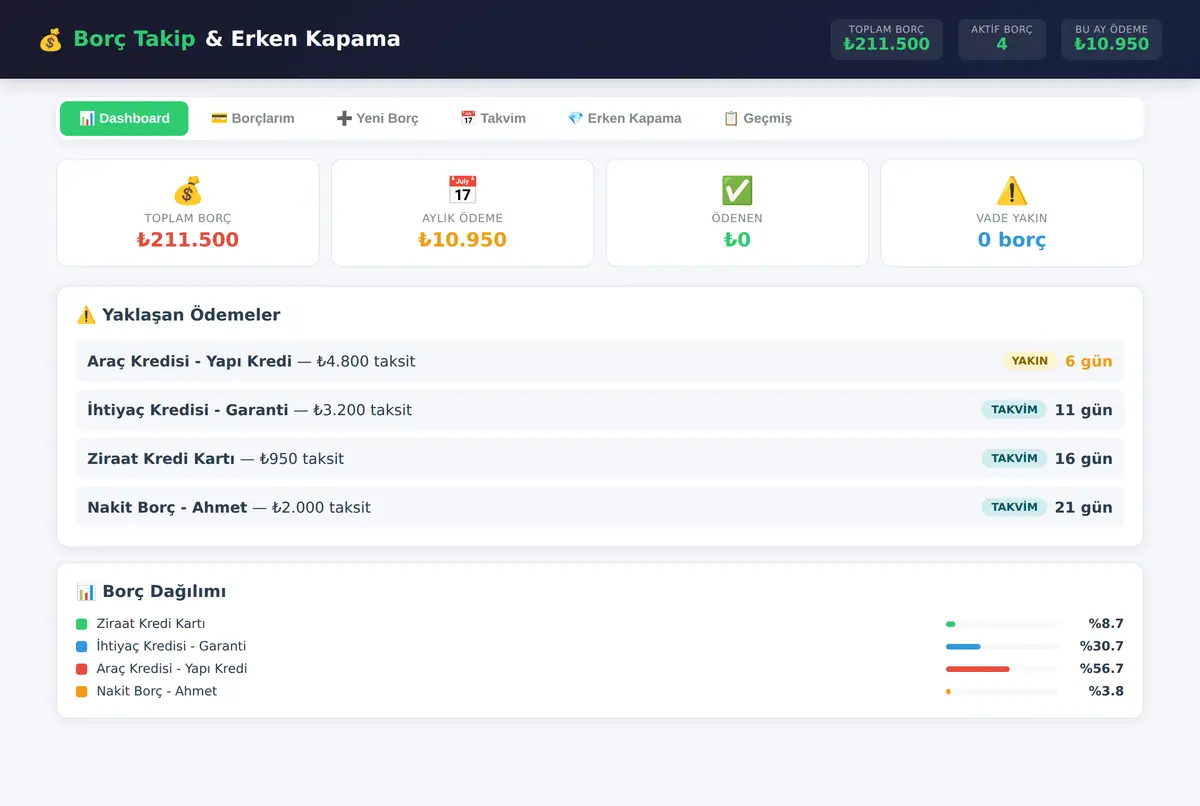1200x806 pixels.
Task: Click the diamond icon on Erken Kapama tab
Action: coord(575,118)
